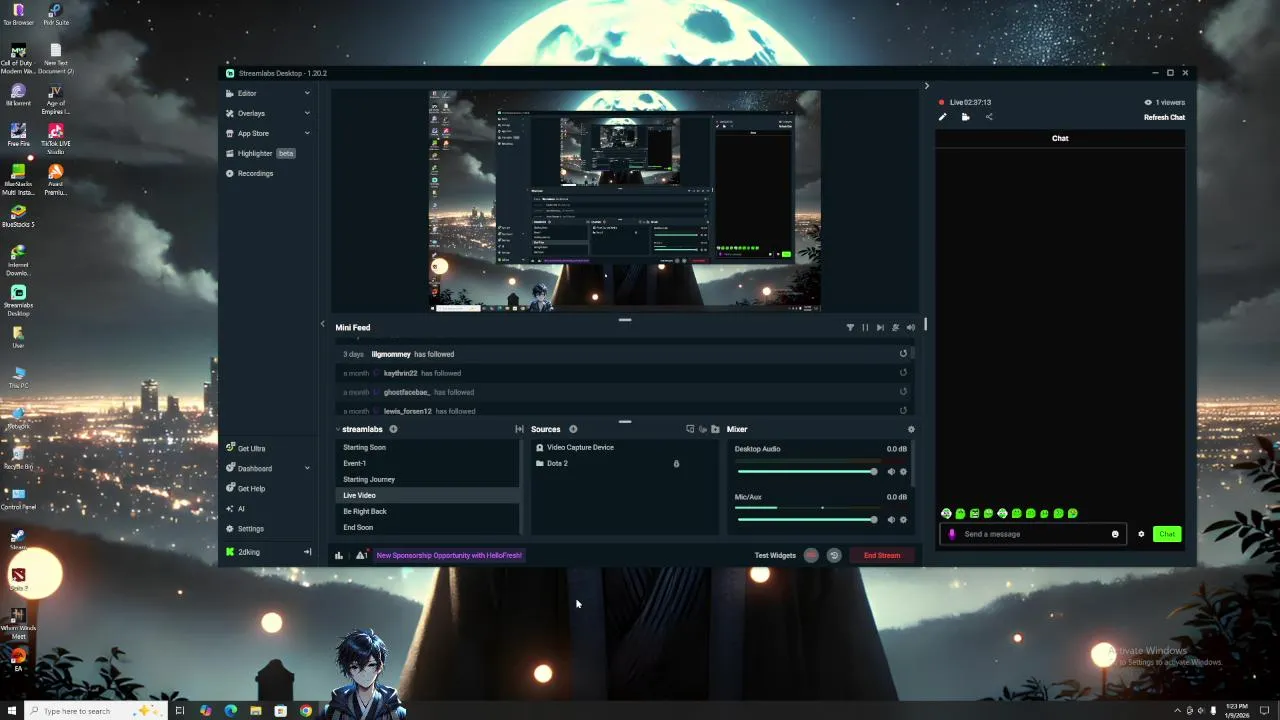Image resolution: width=1280 pixels, height=720 pixels.
Task: Open chat settings gear icon
Action: click(1141, 534)
